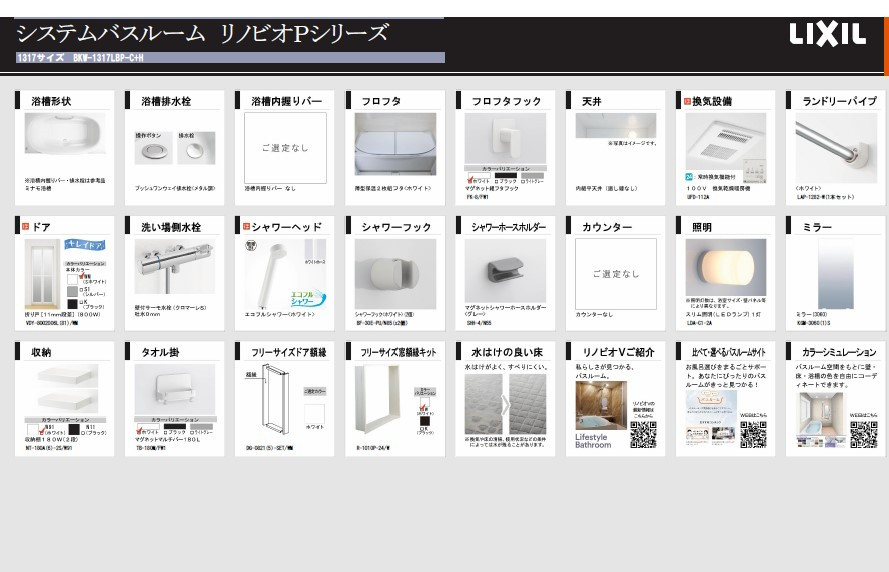Click the UFD-112A model number
Viewport: 889px width, 572px height.
coord(698,197)
